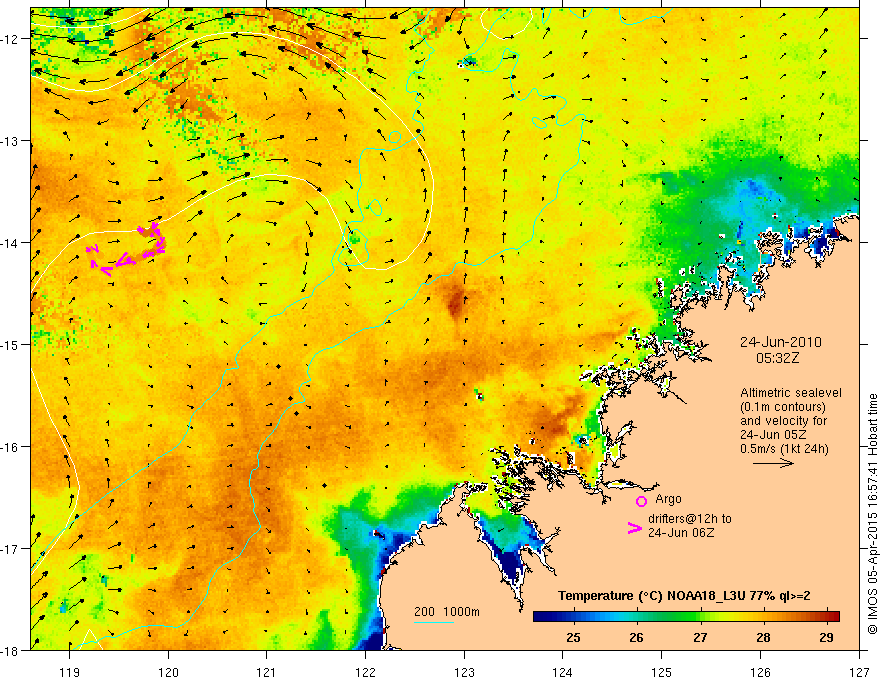Click the color bar value 29

[x=826, y=637]
